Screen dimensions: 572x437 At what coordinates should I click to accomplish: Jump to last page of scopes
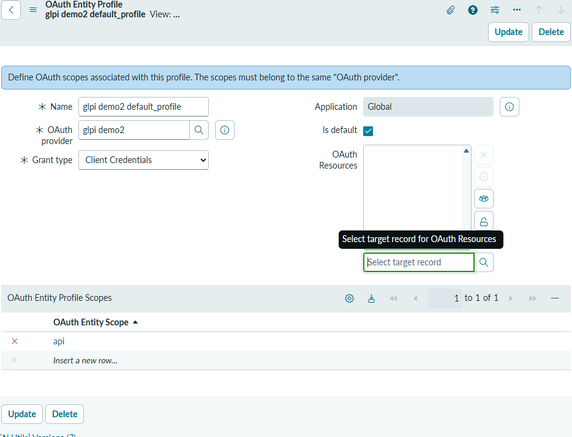[x=533, y=298]
